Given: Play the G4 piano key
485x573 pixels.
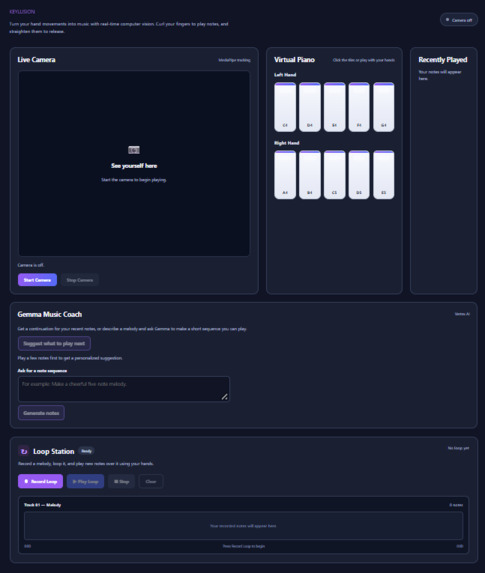Looking at the screenshot, I should pyautogui.click(x=384, y=107).
